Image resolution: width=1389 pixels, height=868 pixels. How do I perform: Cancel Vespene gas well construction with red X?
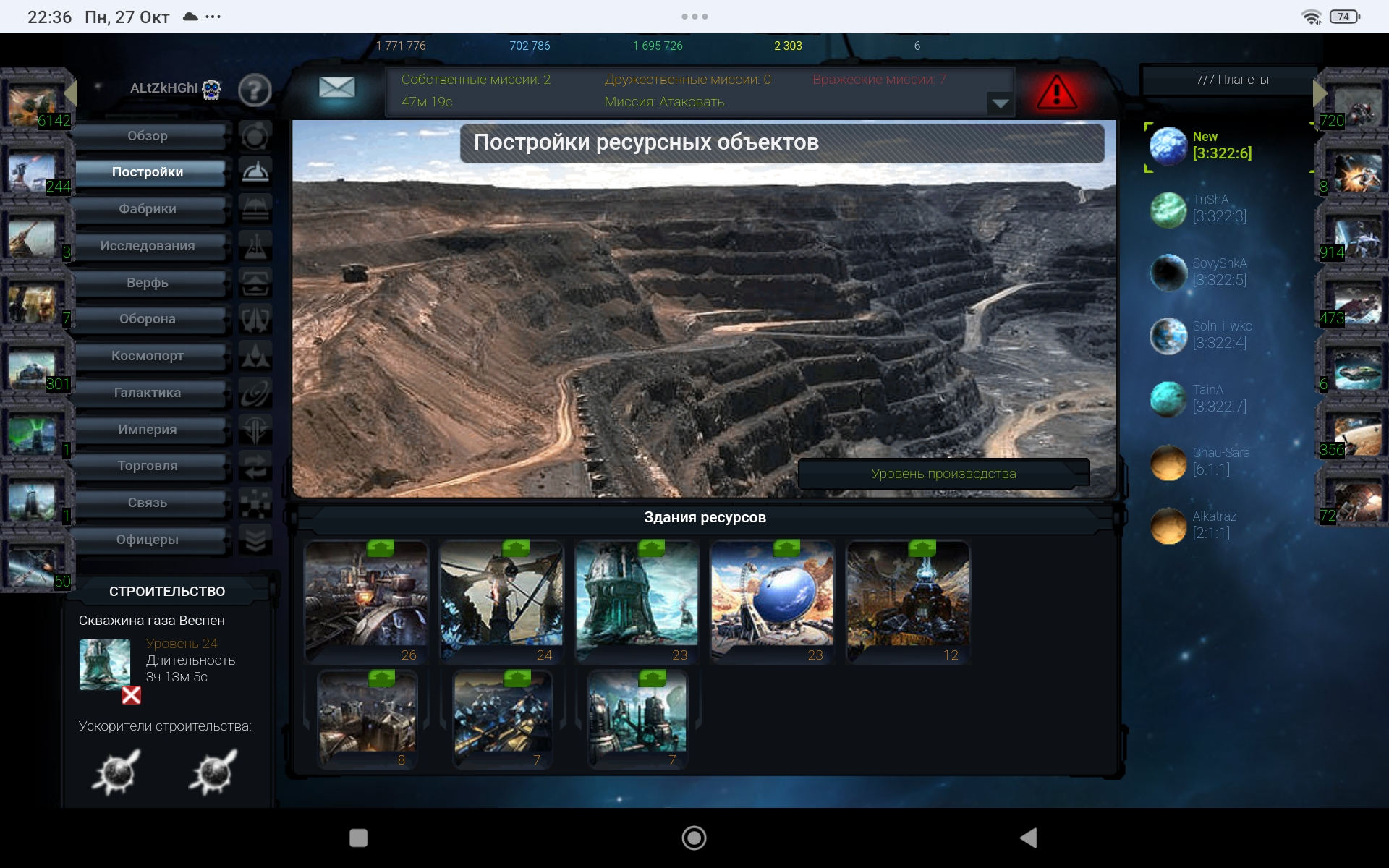tap(131, 695)
